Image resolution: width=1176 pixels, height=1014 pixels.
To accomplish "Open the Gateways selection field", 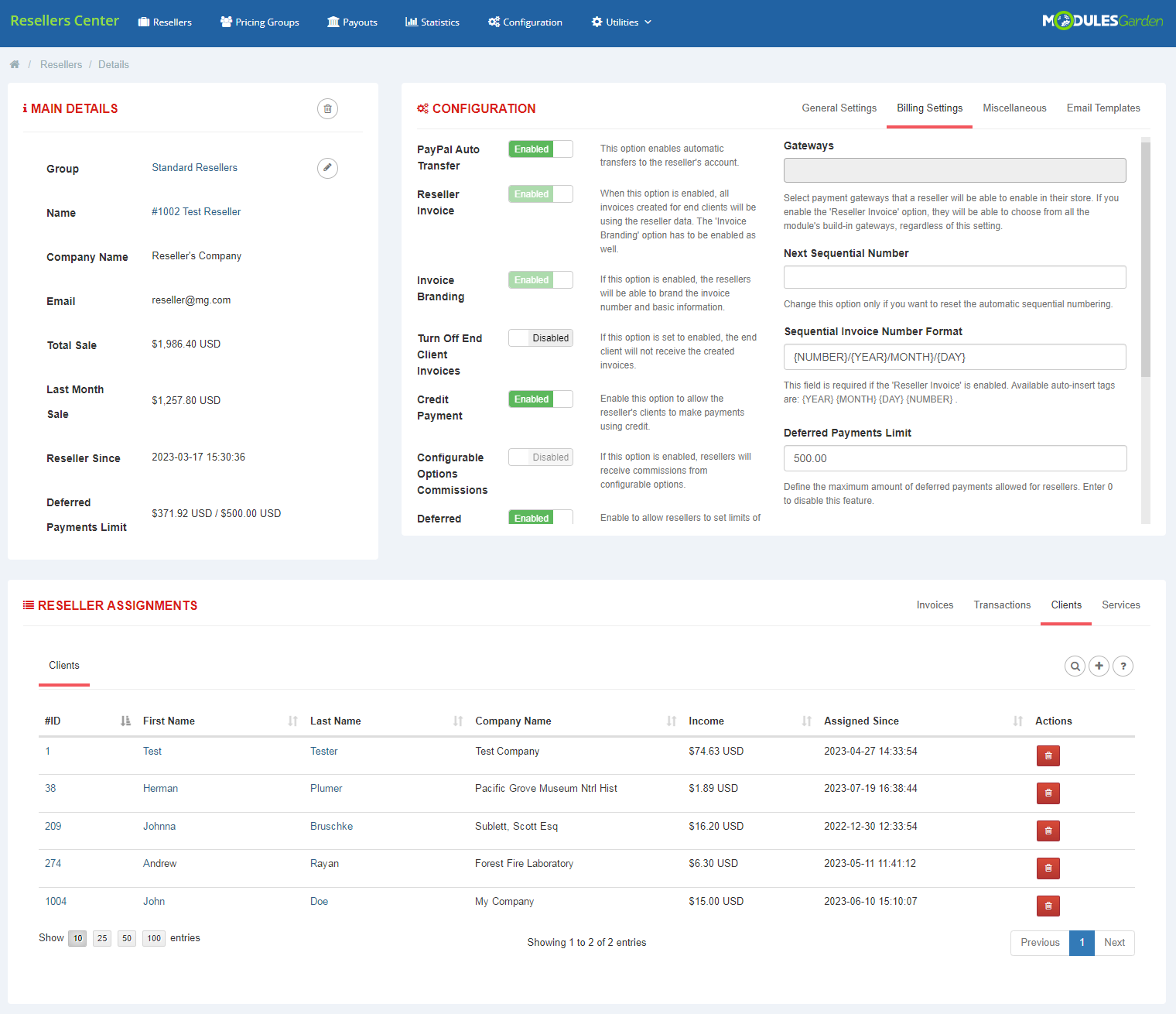I will (x=954, y=170).
